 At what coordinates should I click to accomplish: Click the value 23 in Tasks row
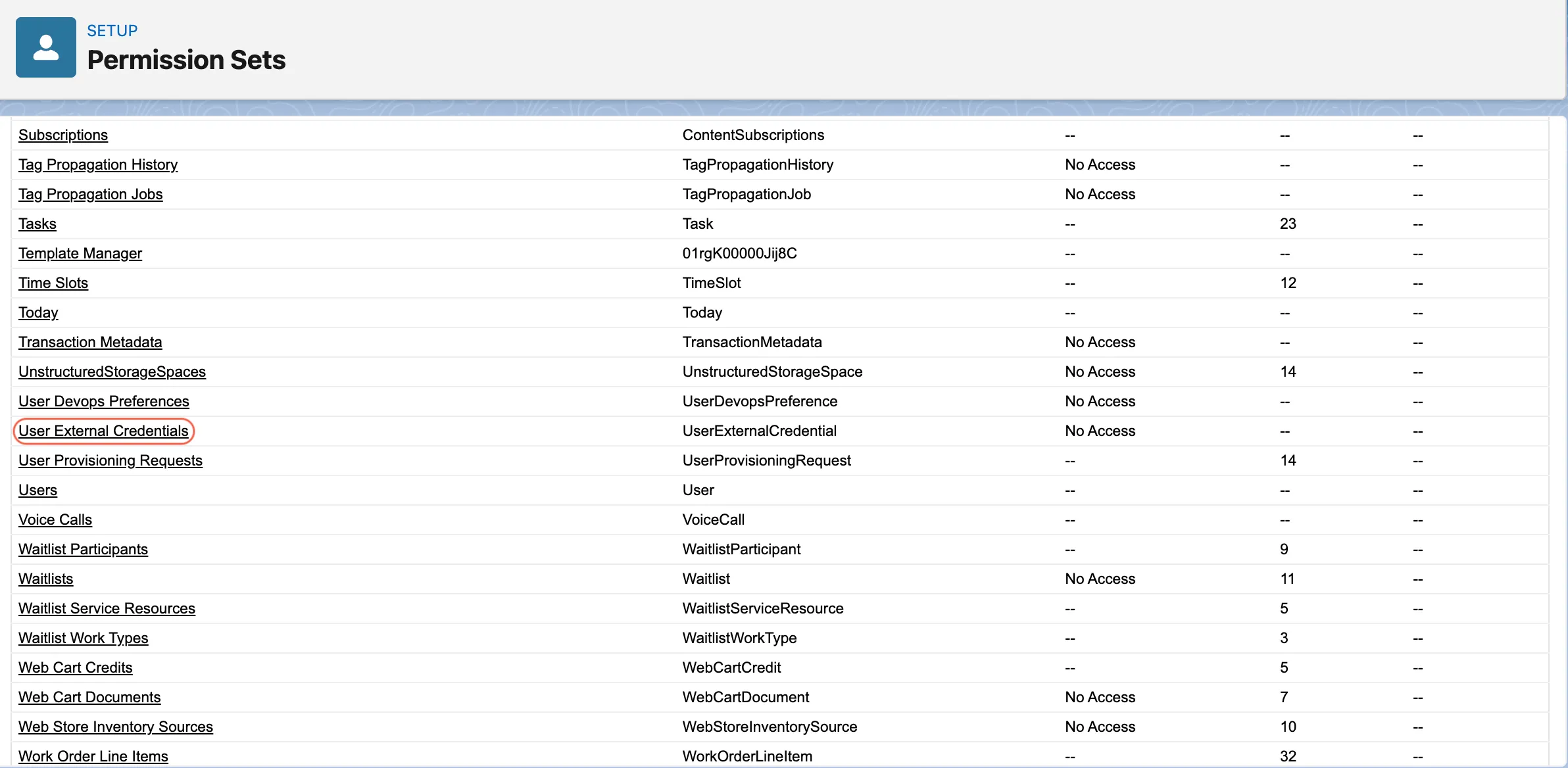coord(1288,224)
